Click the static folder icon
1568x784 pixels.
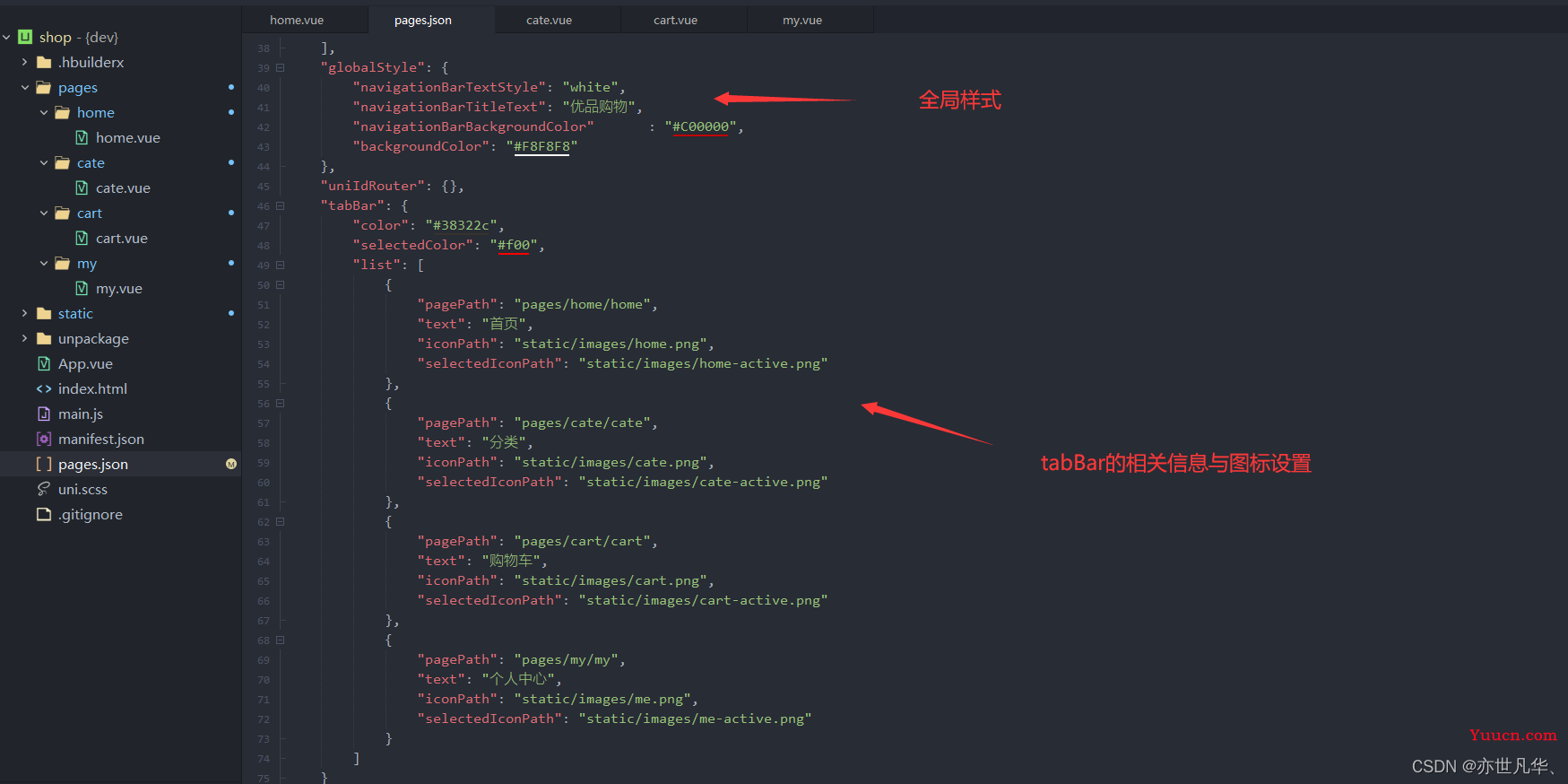[x=44, y=313]
